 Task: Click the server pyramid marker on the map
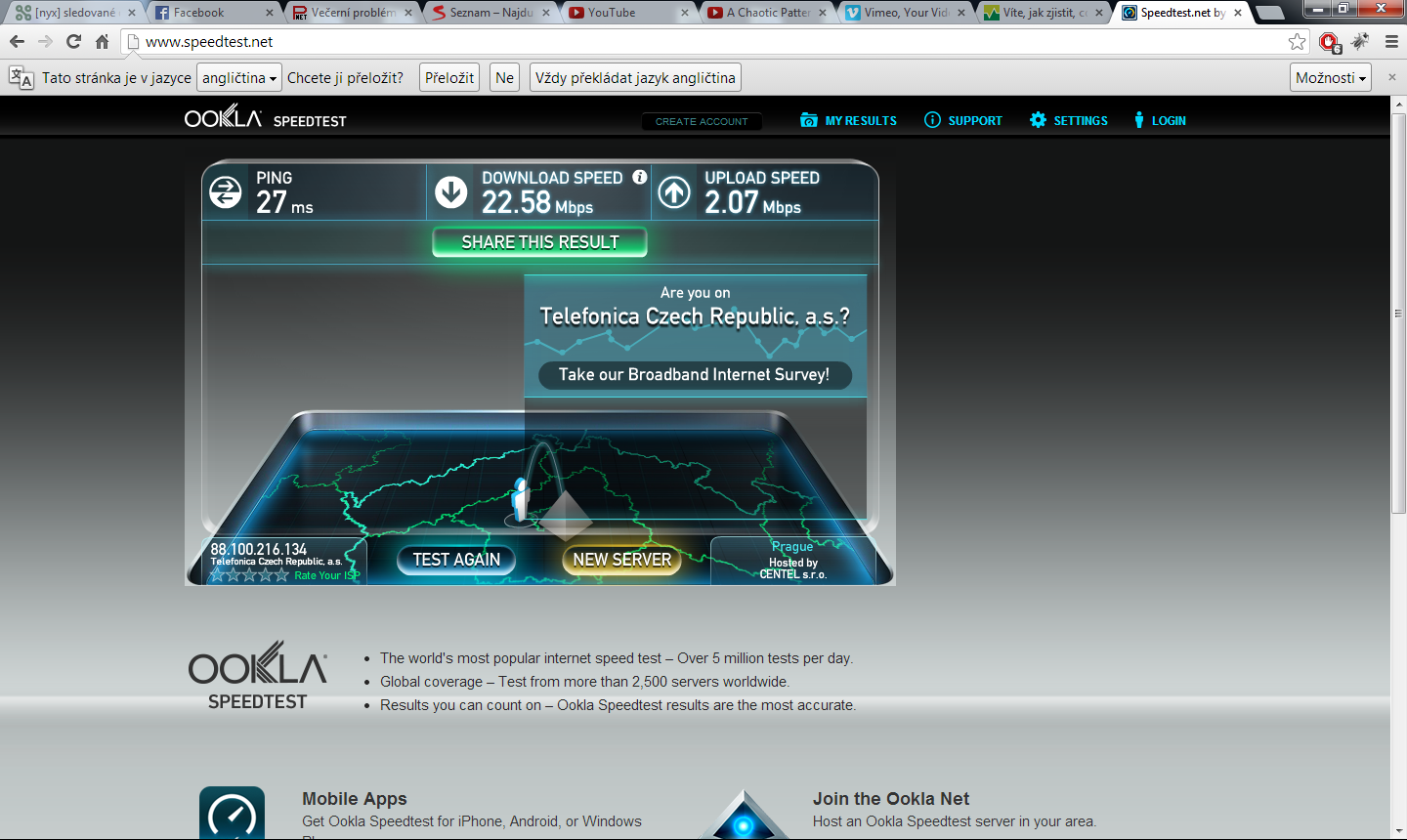pyautogui.click(x=564, y=515)
